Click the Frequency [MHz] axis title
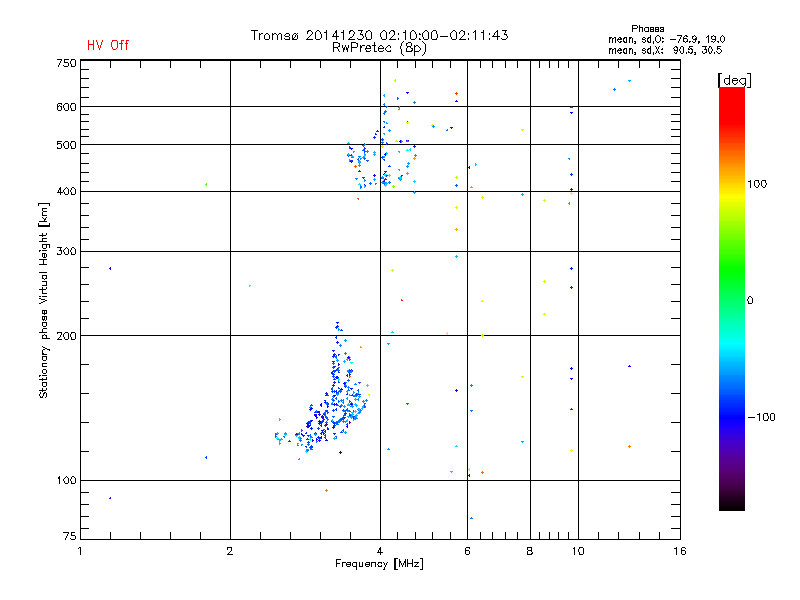 pos(379,564)
